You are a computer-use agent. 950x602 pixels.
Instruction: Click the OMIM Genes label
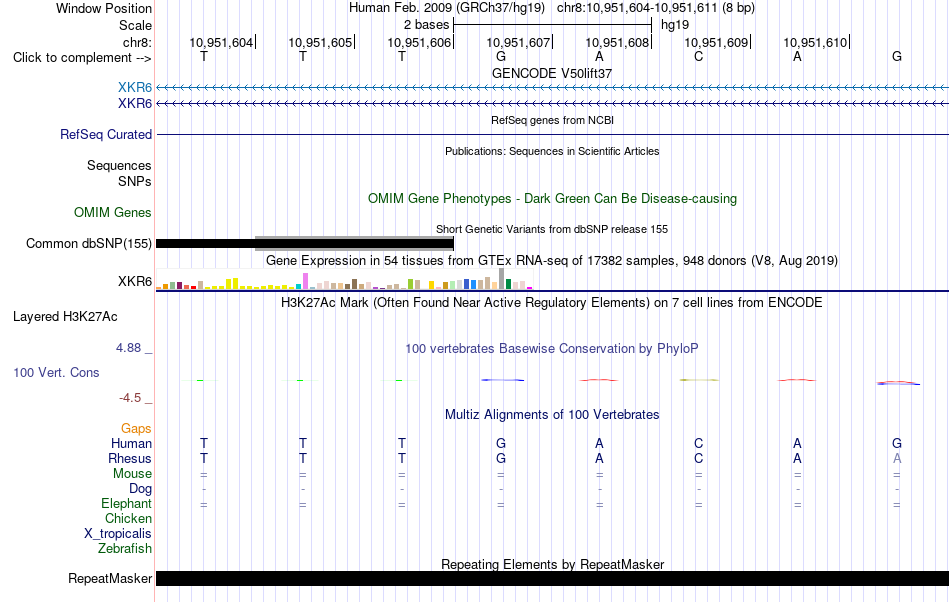pos(113,213)
